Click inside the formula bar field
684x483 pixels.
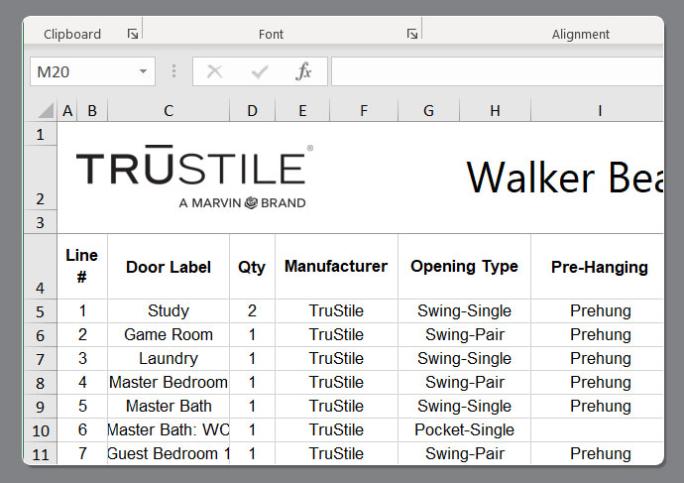(x=497, y=71)
